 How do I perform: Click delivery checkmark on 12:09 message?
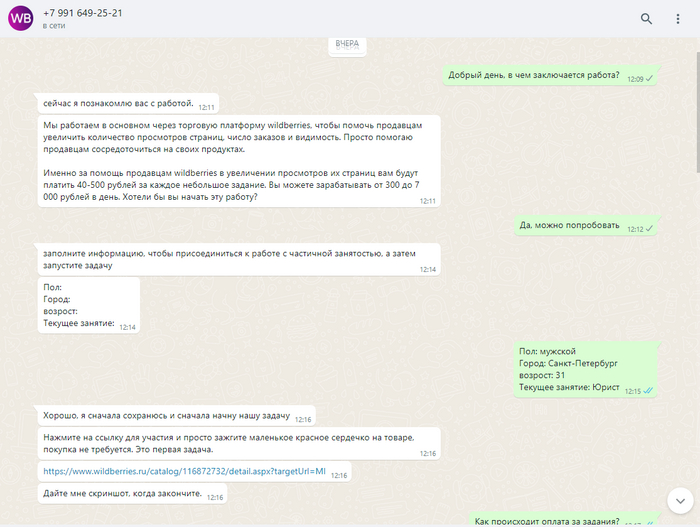[x=650, y=79]
